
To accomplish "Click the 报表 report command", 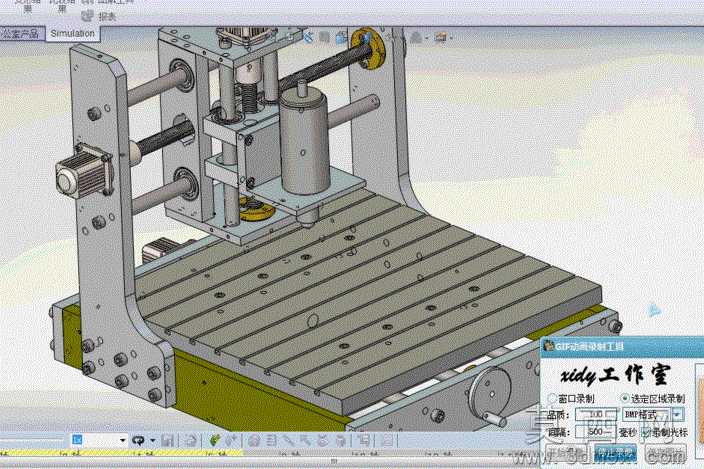I will point(107,17).
